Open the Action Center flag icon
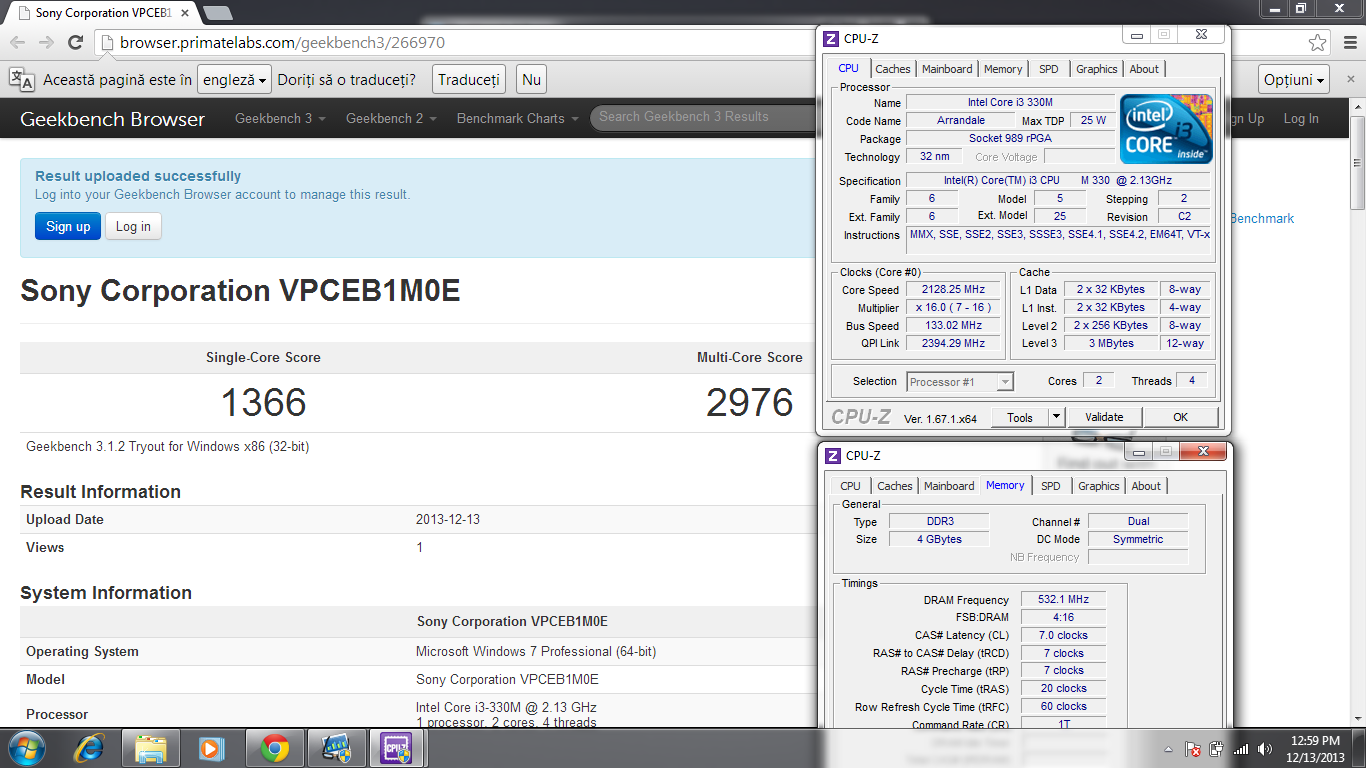This screenshot has width=1366, height=768. click(1193, 749)
